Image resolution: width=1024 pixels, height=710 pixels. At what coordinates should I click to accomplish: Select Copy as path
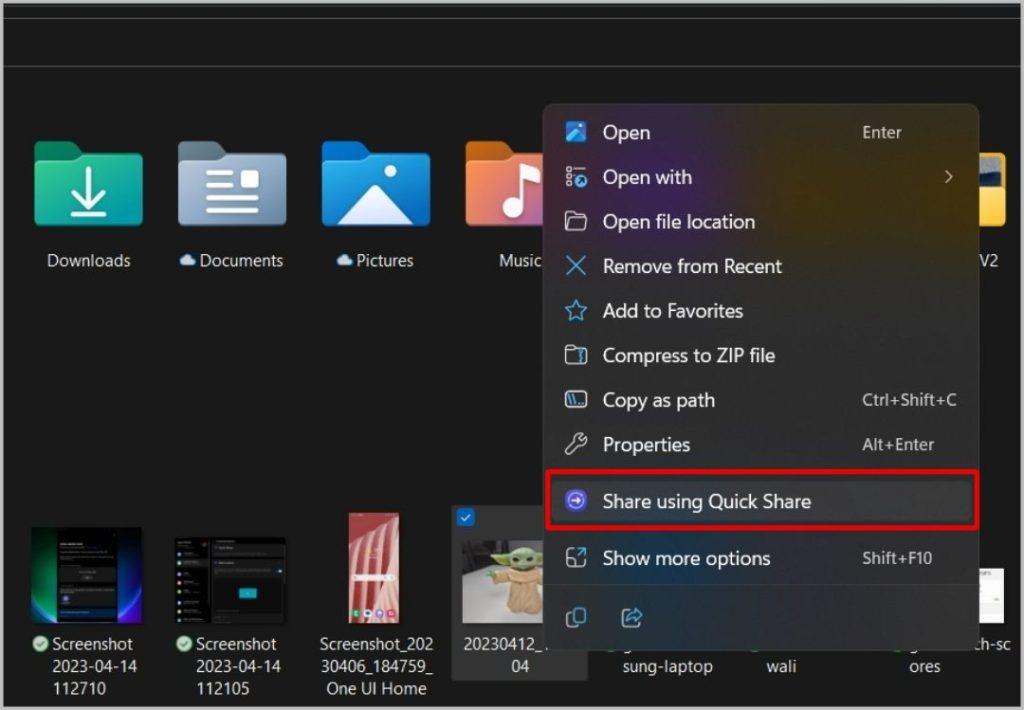[x=760, y=399]
